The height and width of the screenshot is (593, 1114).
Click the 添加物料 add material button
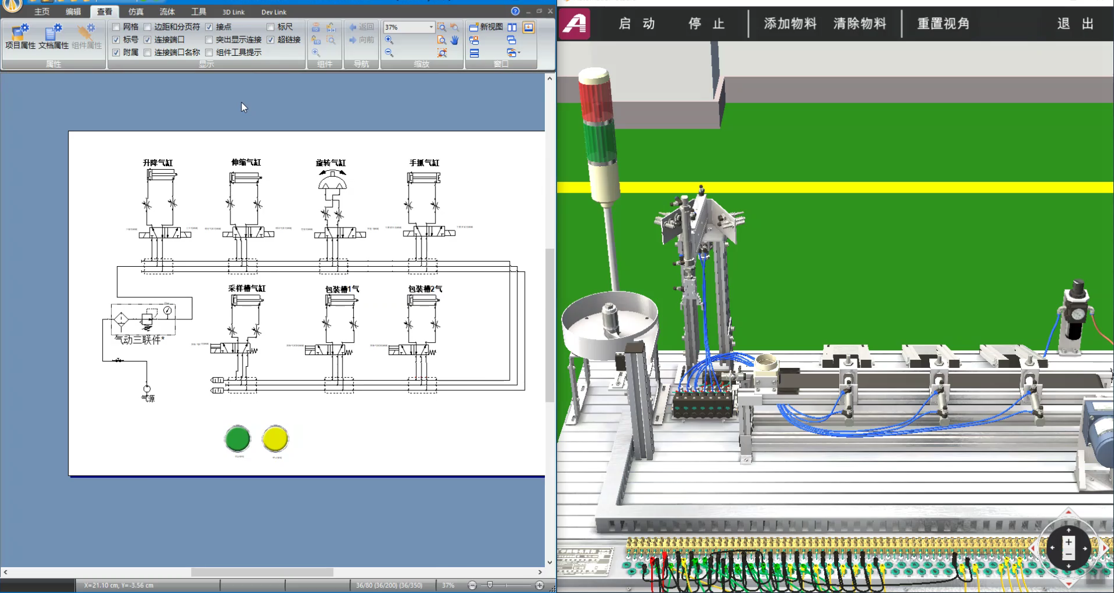click(790, 23)
